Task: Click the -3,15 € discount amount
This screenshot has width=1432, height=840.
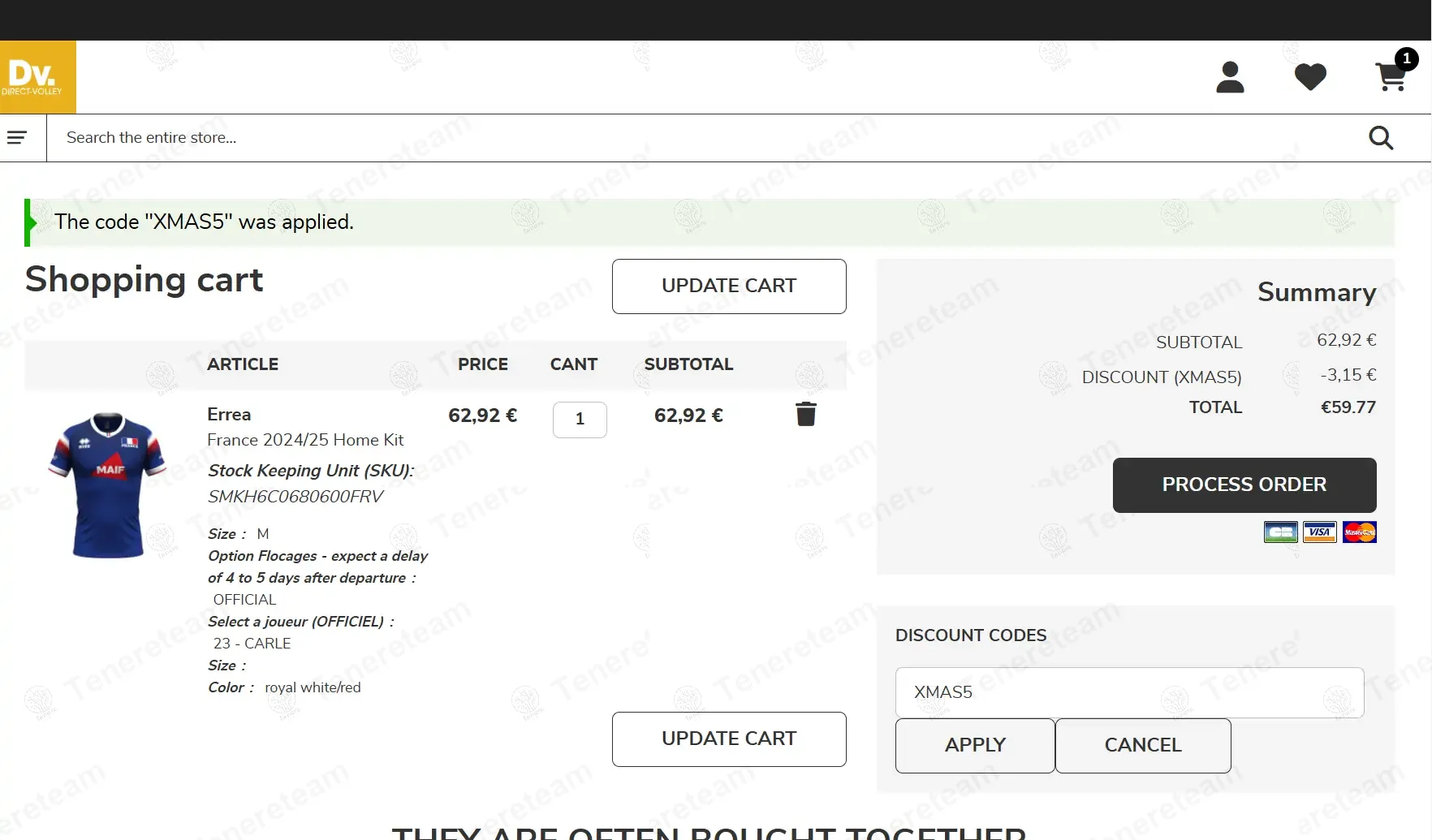Action: tap(1348, 375)
